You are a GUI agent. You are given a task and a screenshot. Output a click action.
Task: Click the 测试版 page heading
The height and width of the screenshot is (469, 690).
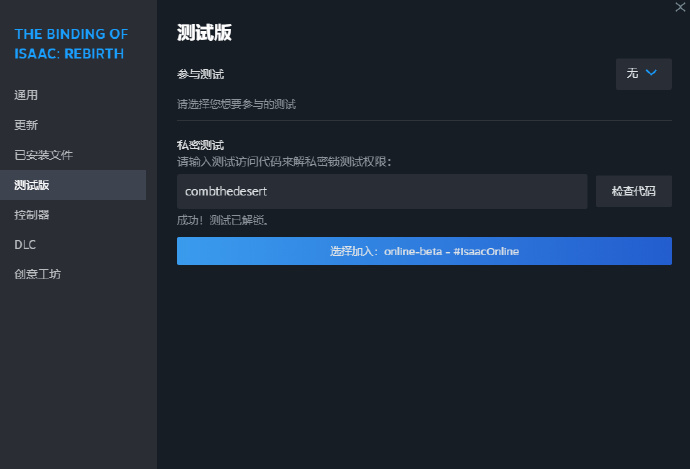point(204,33)
